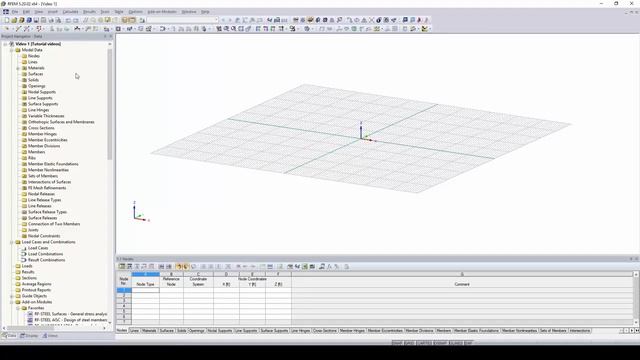Collapse the Favorites tree node

tap(18, 308)
